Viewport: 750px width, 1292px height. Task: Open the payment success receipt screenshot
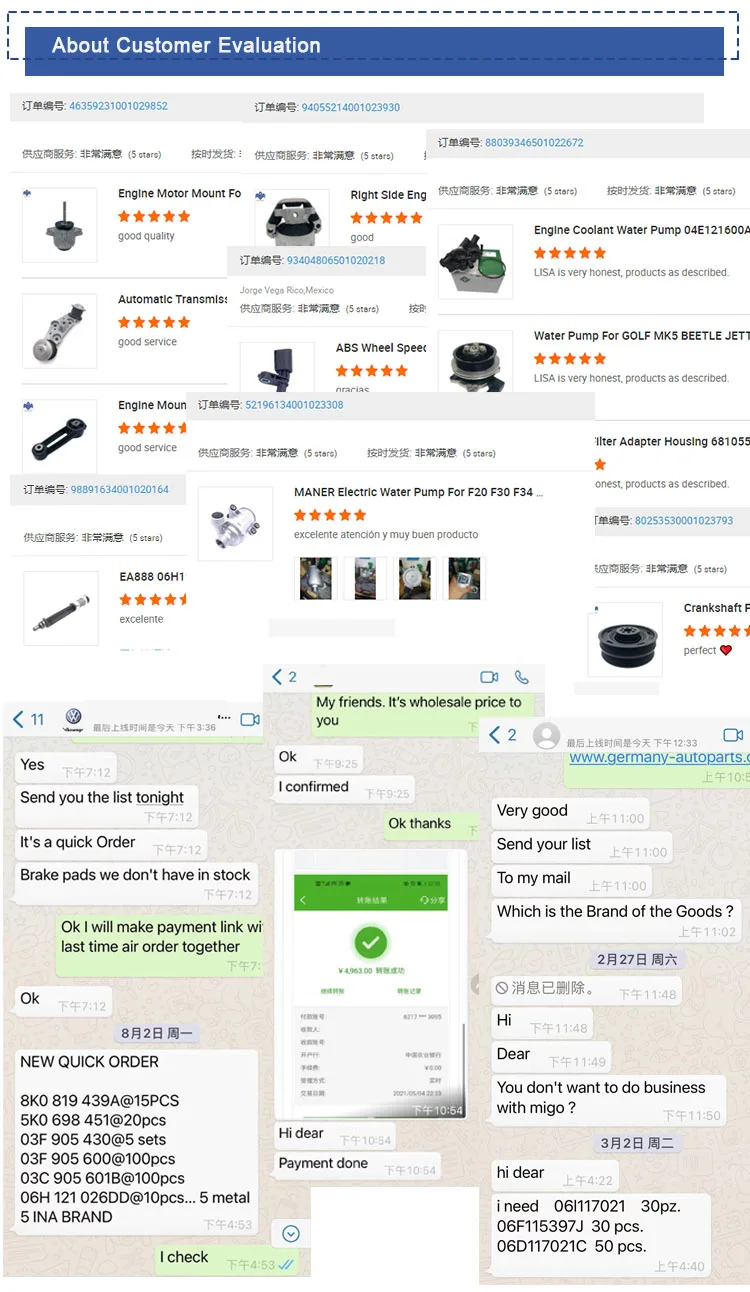pos(371,985)
